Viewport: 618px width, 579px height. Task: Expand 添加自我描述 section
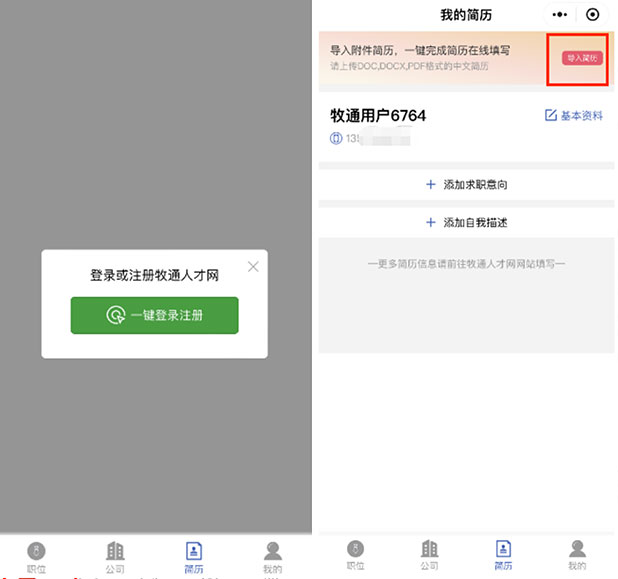tap(466, 223)
